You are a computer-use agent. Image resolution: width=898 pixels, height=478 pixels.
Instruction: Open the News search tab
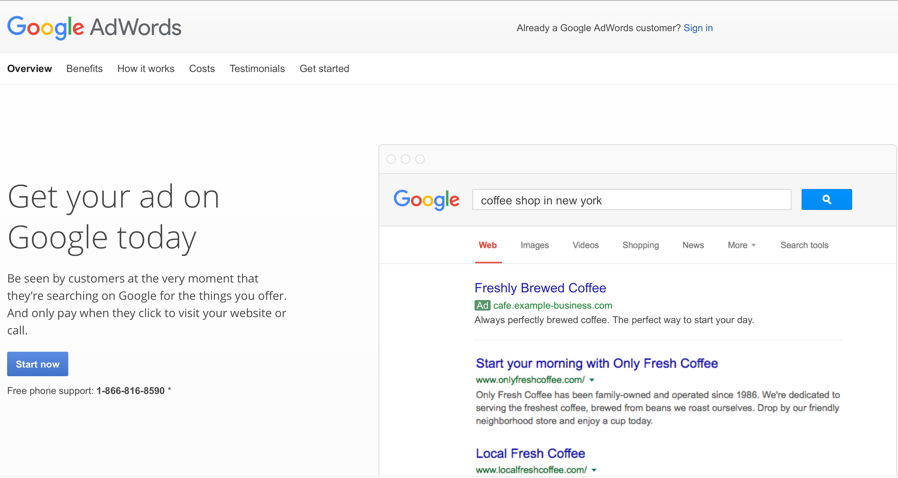coord(693,245)
